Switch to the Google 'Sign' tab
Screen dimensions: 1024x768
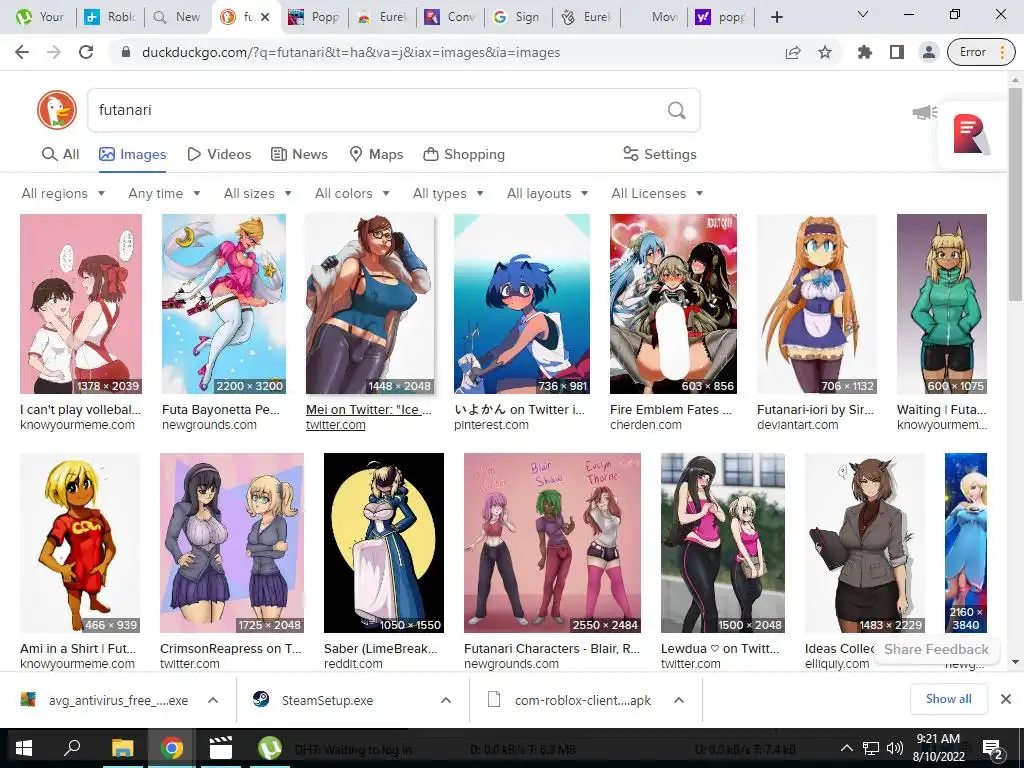coord(517,17)
